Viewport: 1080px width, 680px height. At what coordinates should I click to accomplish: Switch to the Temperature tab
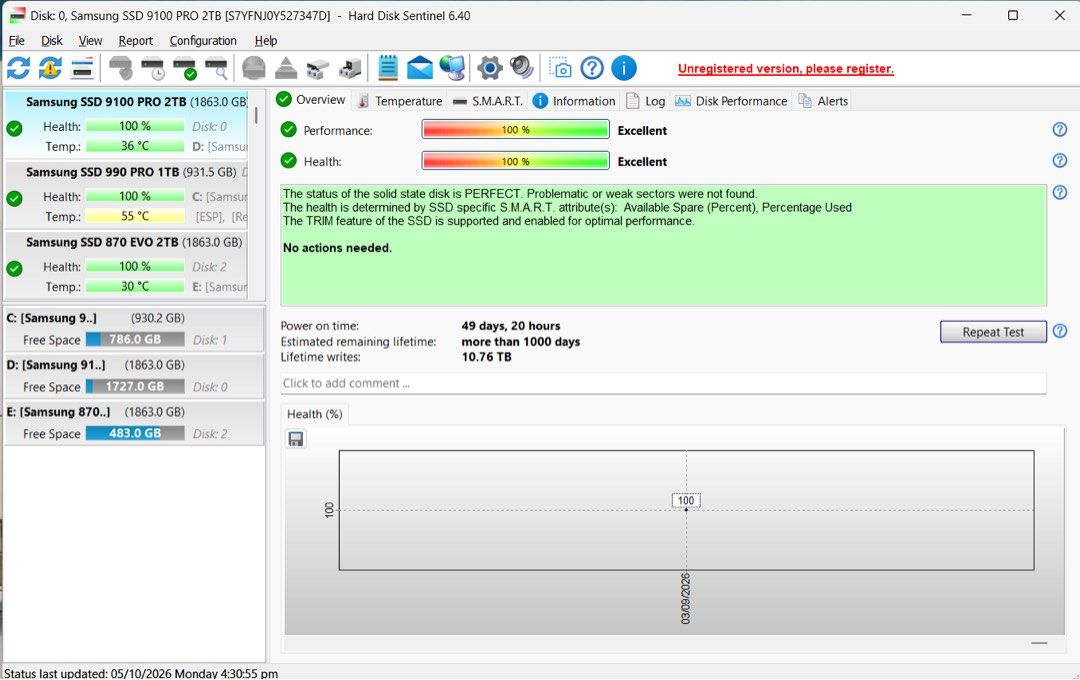click(400, 101)
